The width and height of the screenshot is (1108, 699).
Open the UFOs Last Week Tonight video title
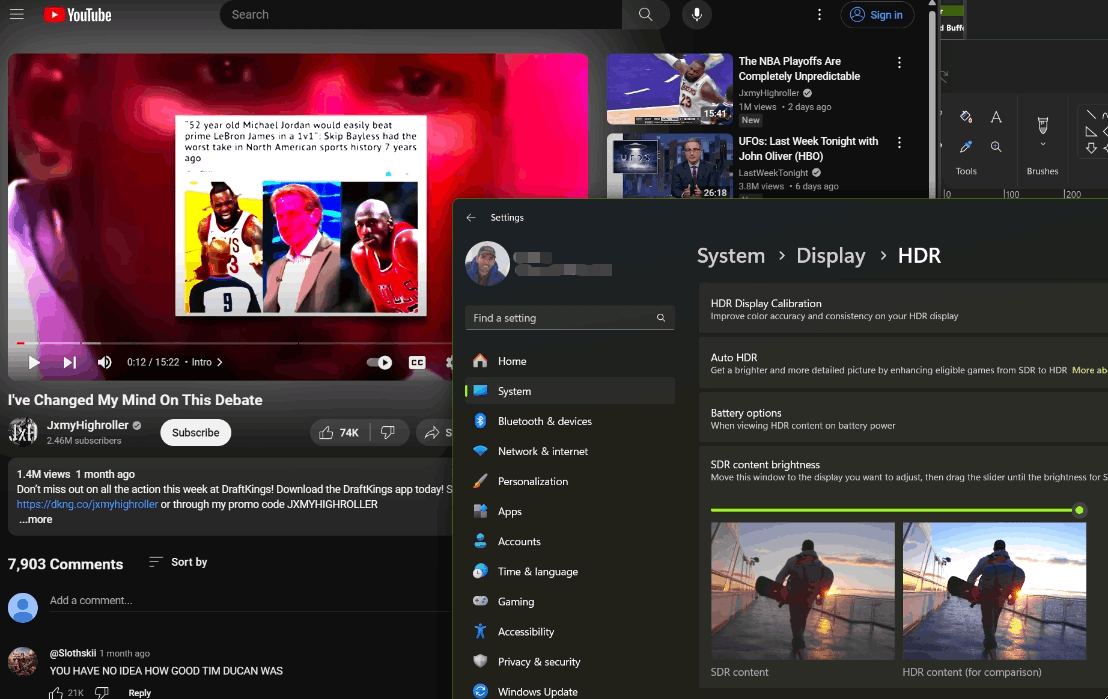point(808,148)
